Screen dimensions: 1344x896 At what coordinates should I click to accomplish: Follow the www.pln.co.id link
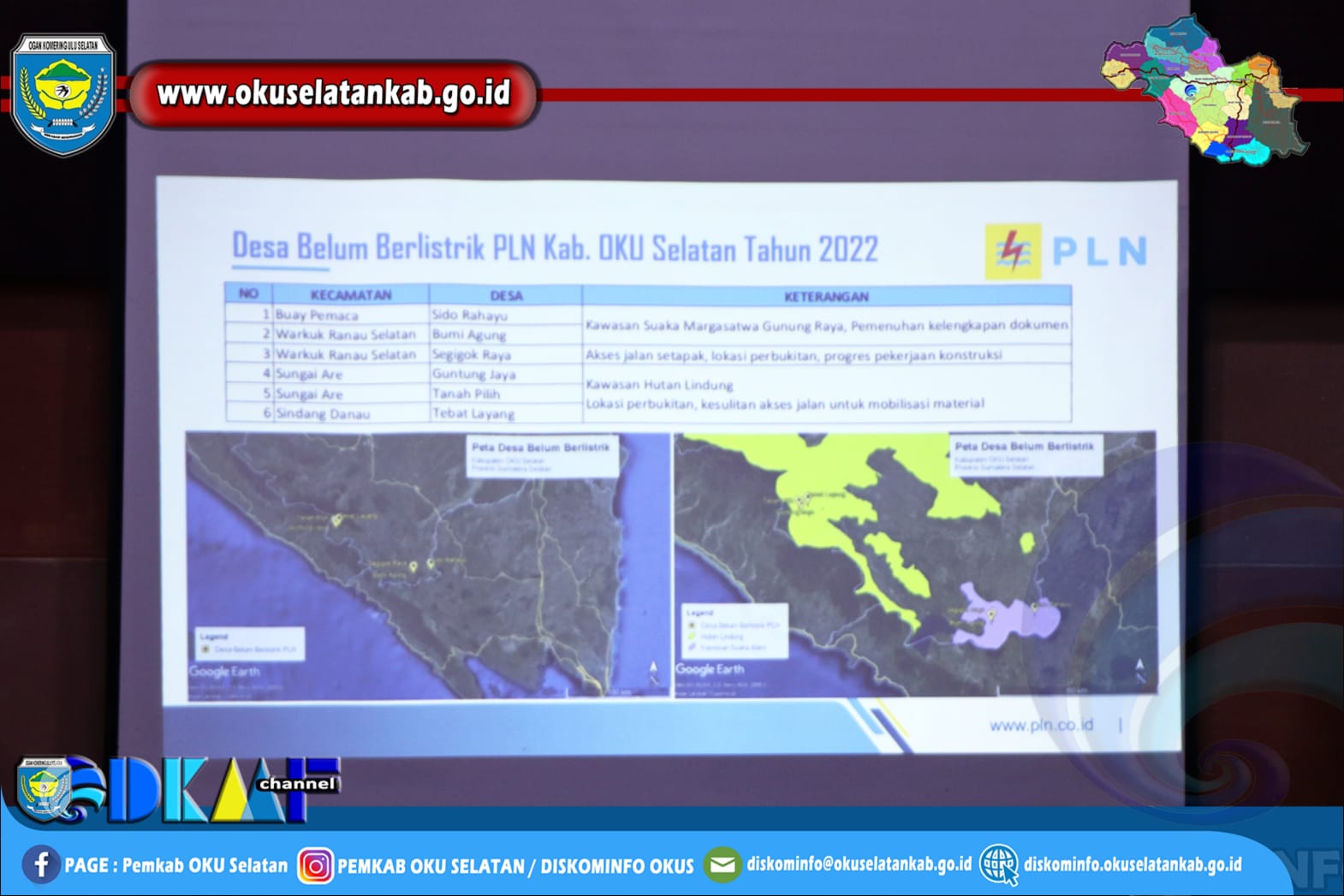(x=1040, y=725)
